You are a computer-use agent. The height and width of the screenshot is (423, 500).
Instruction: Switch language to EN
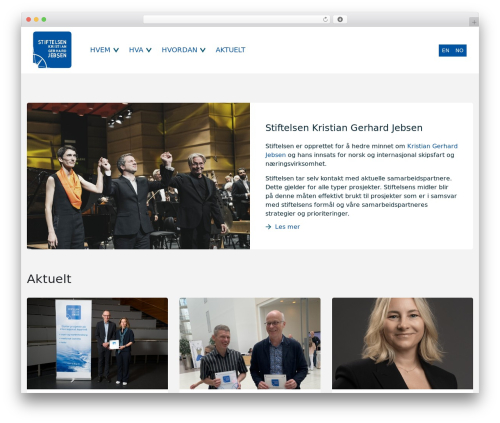coord(446,50)
